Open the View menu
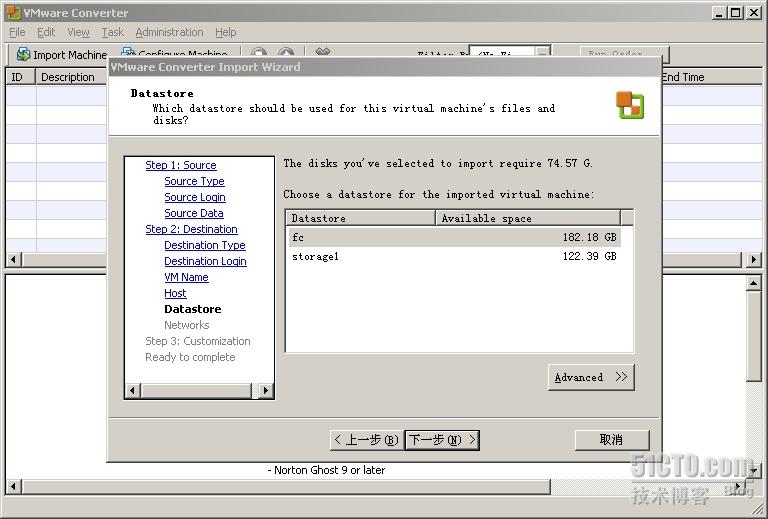This screenshot has height=519, width=768. pos(78,32)
